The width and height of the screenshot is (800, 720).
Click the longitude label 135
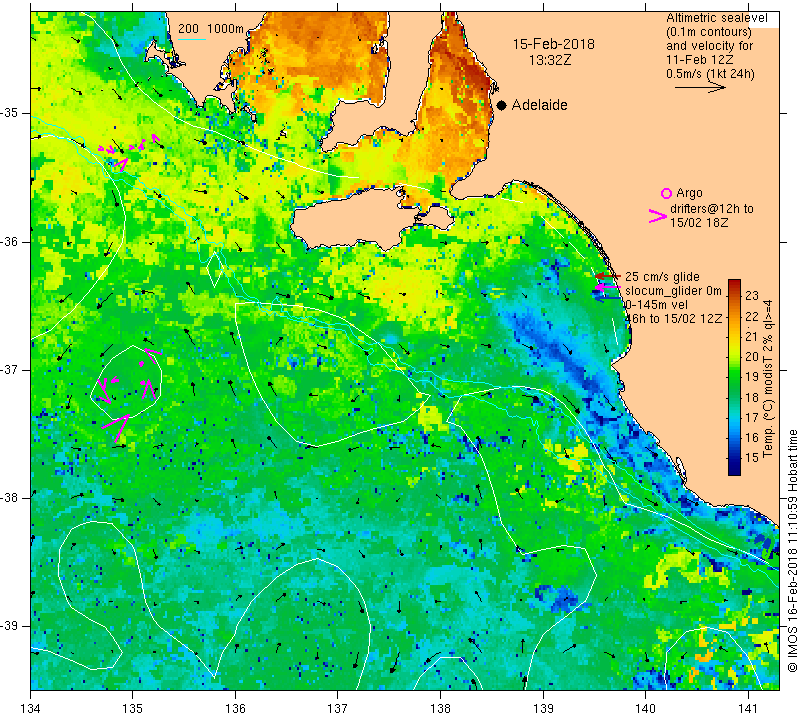point(133,708)
